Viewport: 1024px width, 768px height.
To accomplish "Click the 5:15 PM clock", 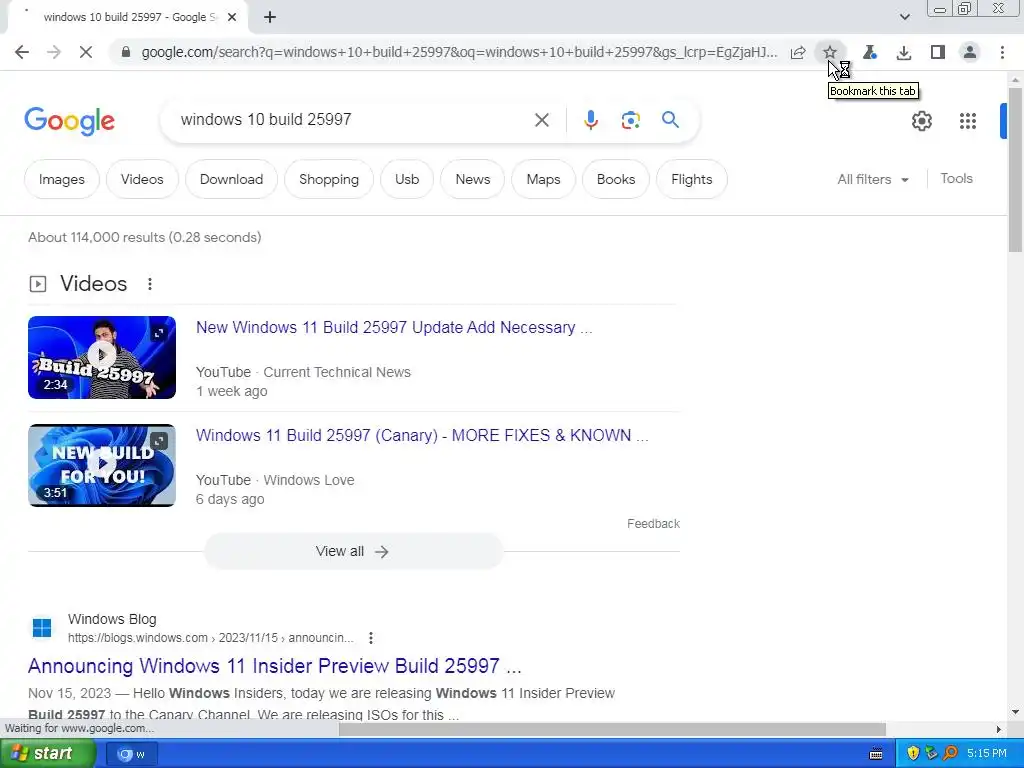I will [987, 754].
